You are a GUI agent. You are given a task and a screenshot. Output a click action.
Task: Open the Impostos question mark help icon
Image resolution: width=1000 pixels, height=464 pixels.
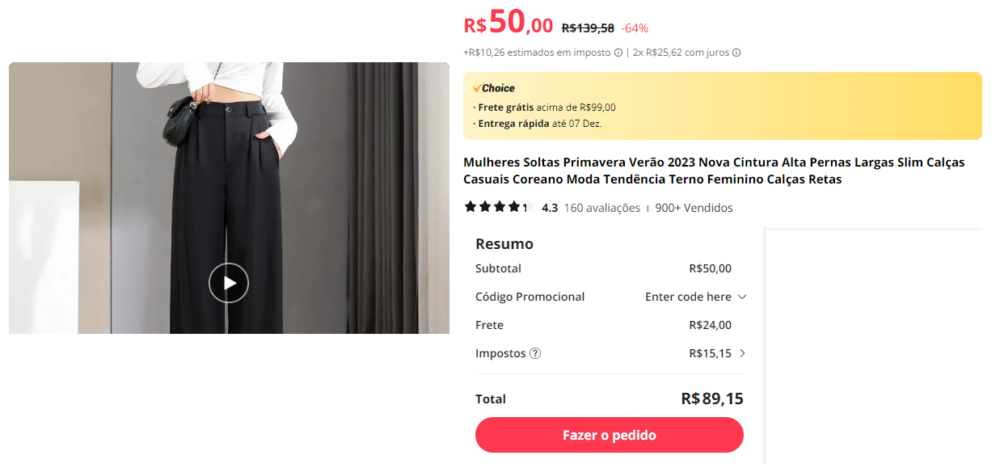pos(535,353)
